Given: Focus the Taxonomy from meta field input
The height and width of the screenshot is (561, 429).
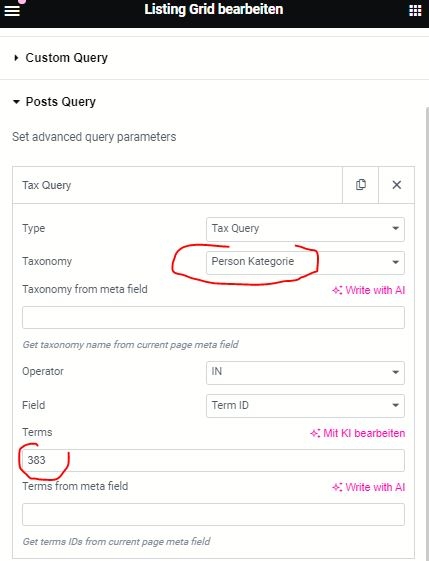Looking at the screenshot, I should point(213,317).
